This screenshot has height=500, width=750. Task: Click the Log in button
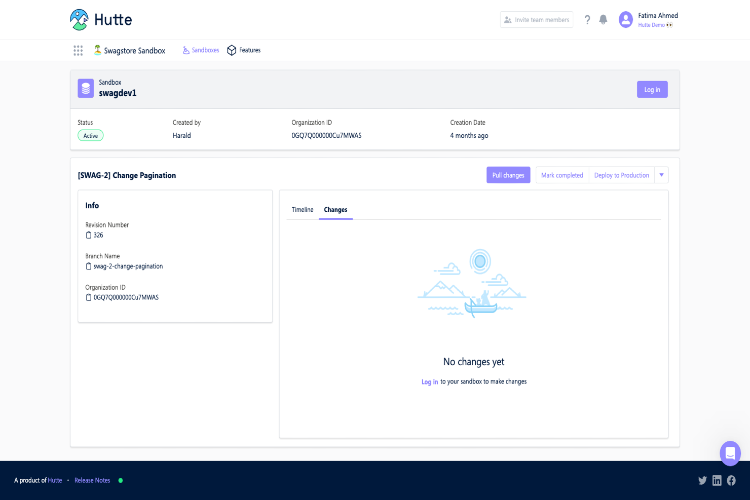(x=652, y=89)
